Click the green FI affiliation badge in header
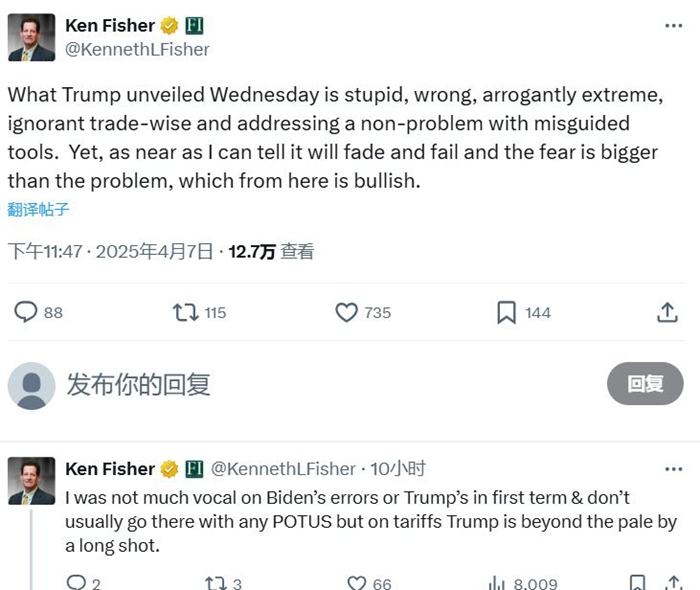Image resolution: width=700 pixels, height=590 pixels. coord(194,25)
